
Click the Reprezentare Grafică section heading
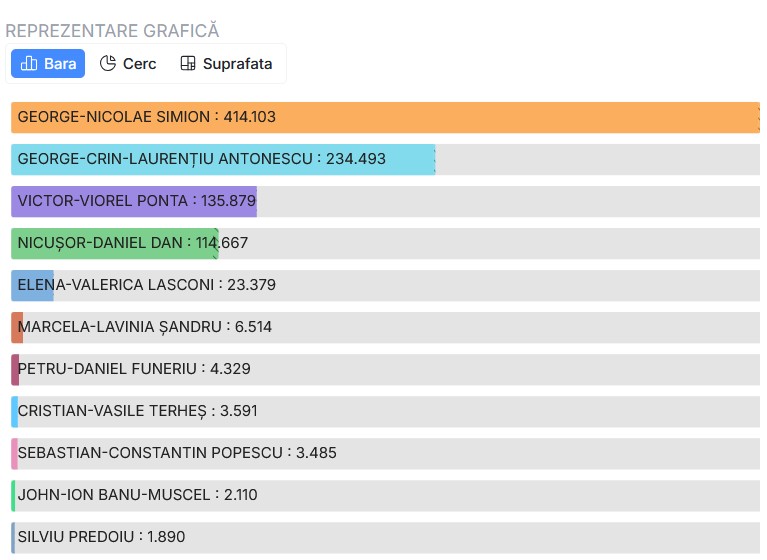point(112,31)
